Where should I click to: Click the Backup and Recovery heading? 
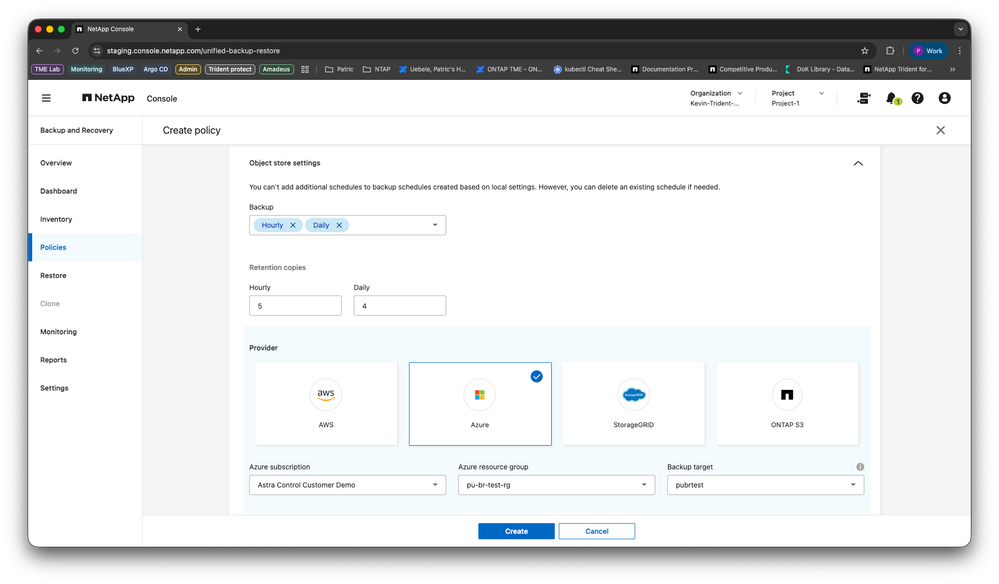point(76,131)
